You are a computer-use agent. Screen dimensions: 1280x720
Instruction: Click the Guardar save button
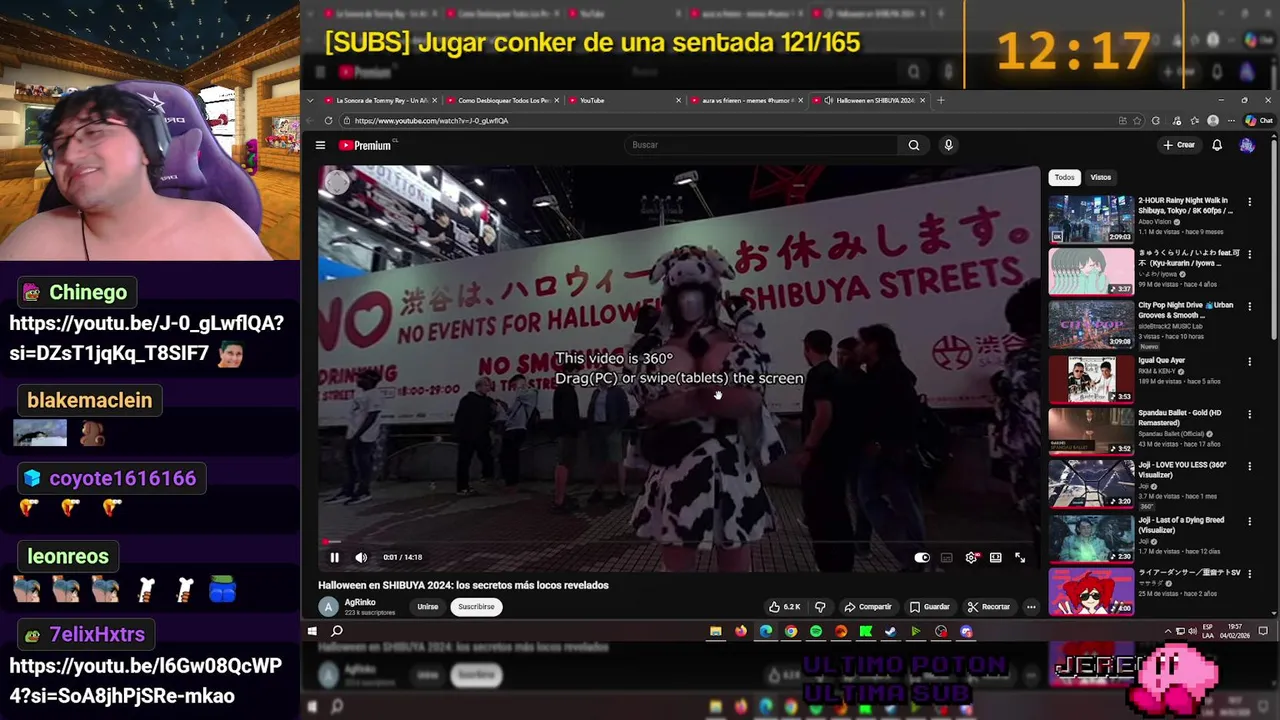pyautogui.click(x=929, y=607)
